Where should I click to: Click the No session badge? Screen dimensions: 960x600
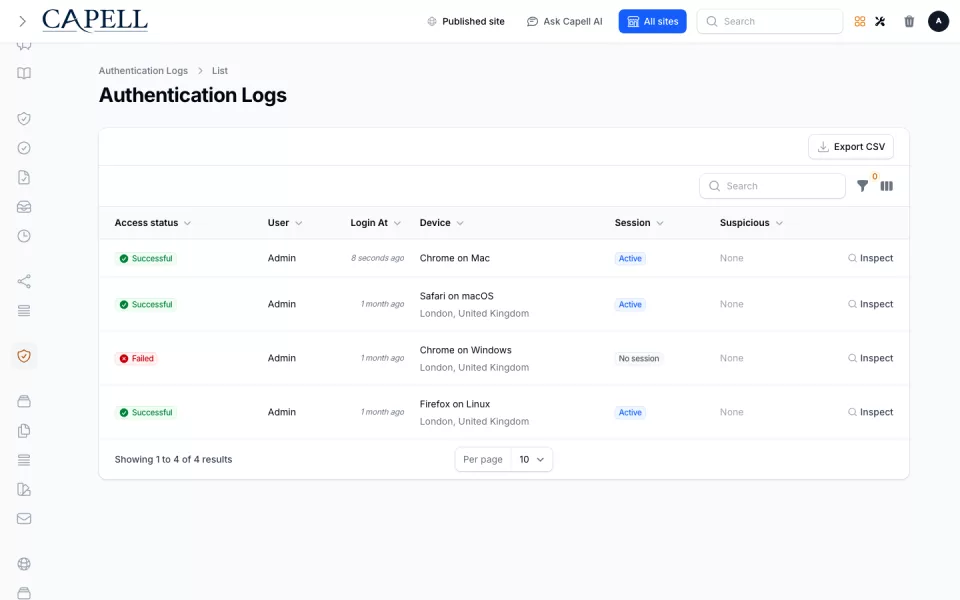tap(639, 359)
